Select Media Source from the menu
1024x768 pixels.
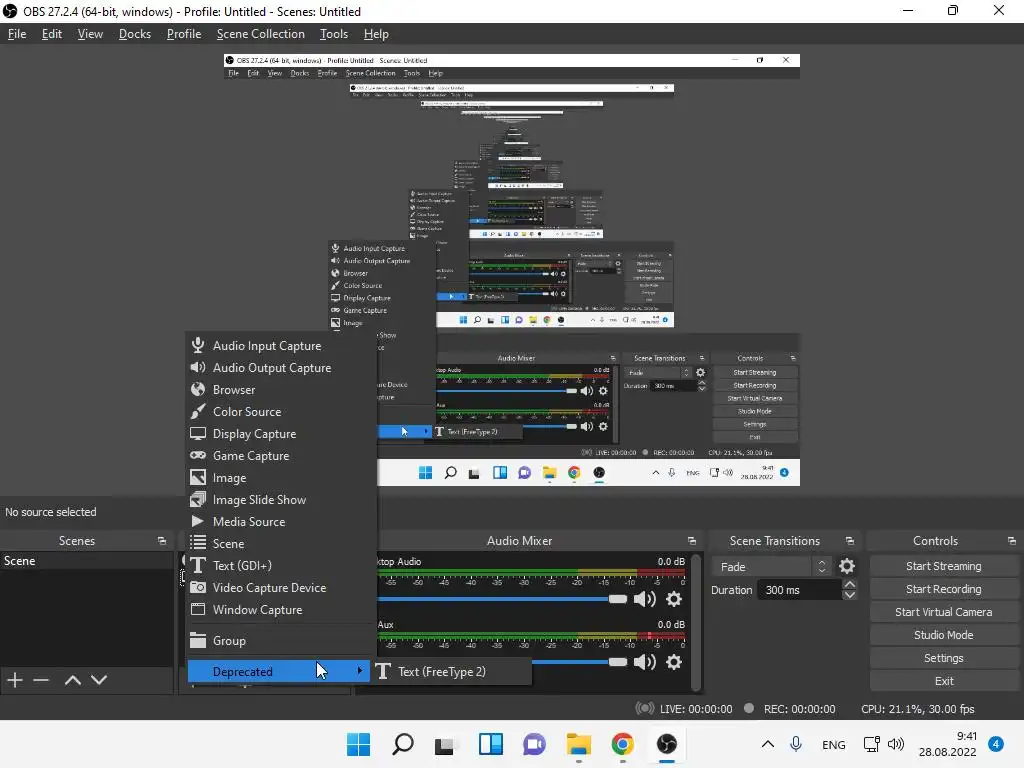(x=281, y=522)
